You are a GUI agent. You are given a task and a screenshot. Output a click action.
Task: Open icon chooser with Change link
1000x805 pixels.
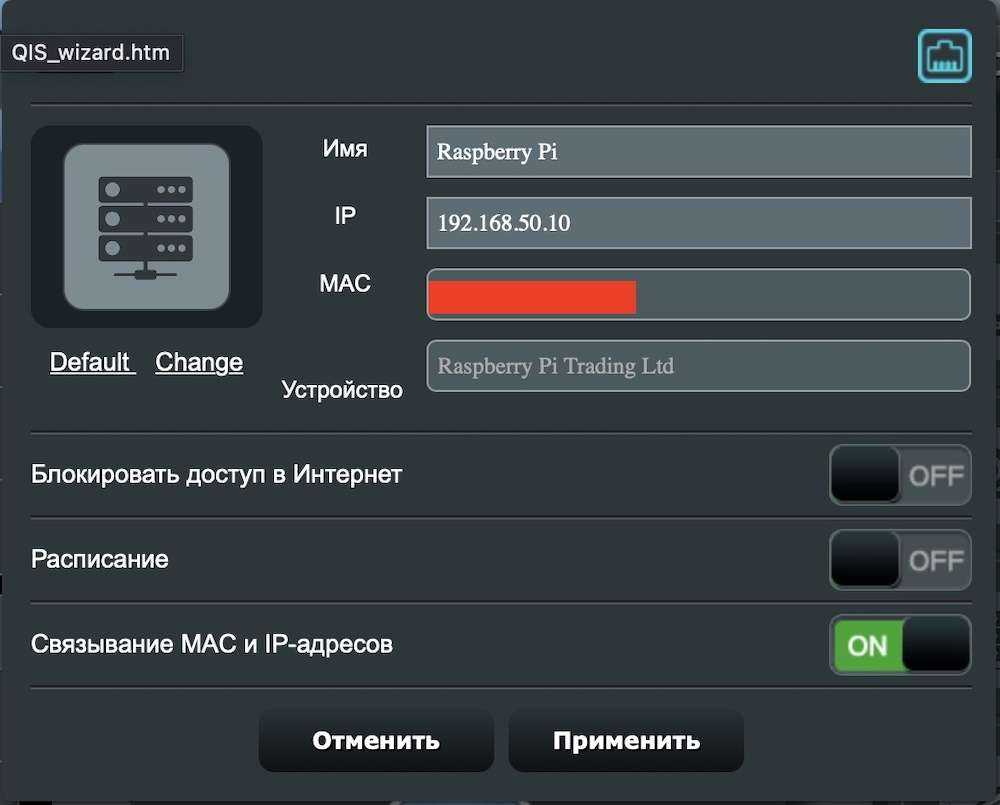tap(199, 362)
